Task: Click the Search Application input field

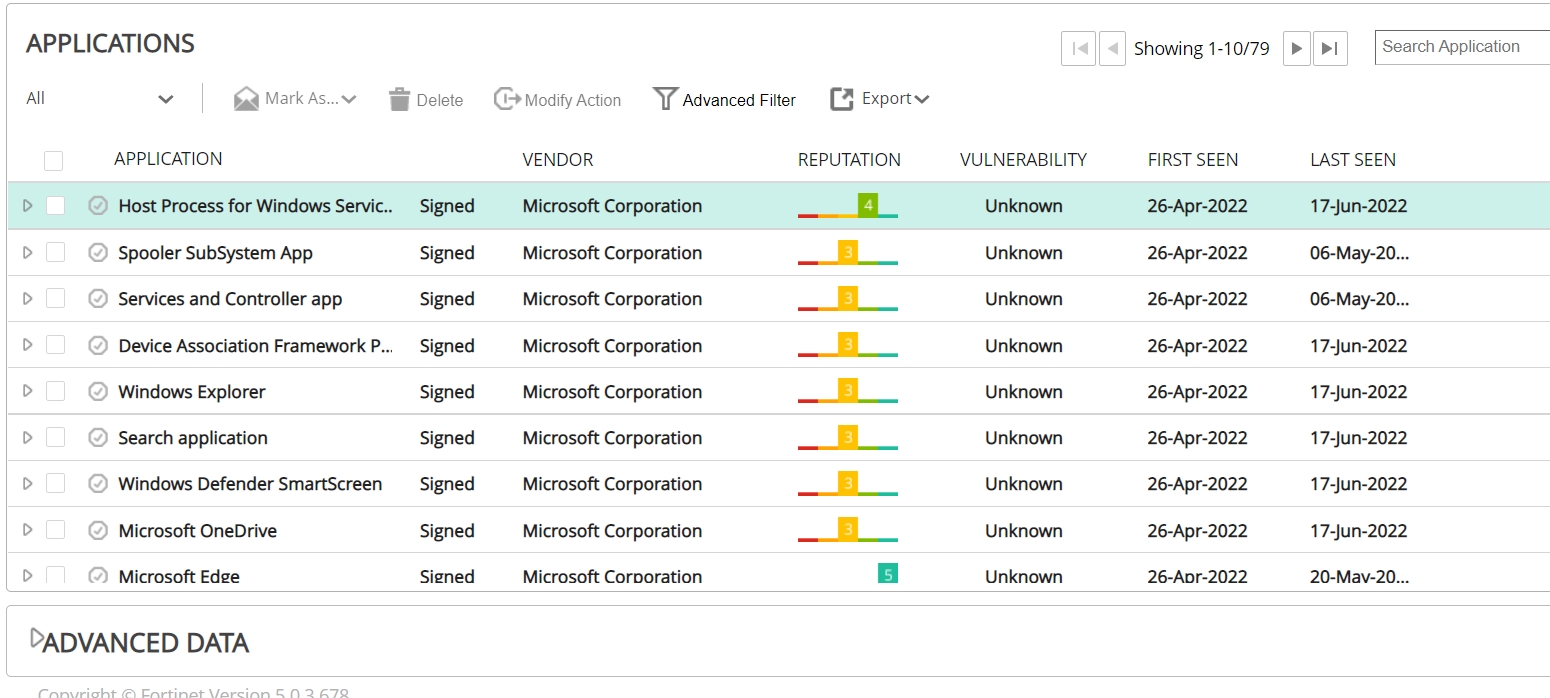Action: [x=1462, y=47]
